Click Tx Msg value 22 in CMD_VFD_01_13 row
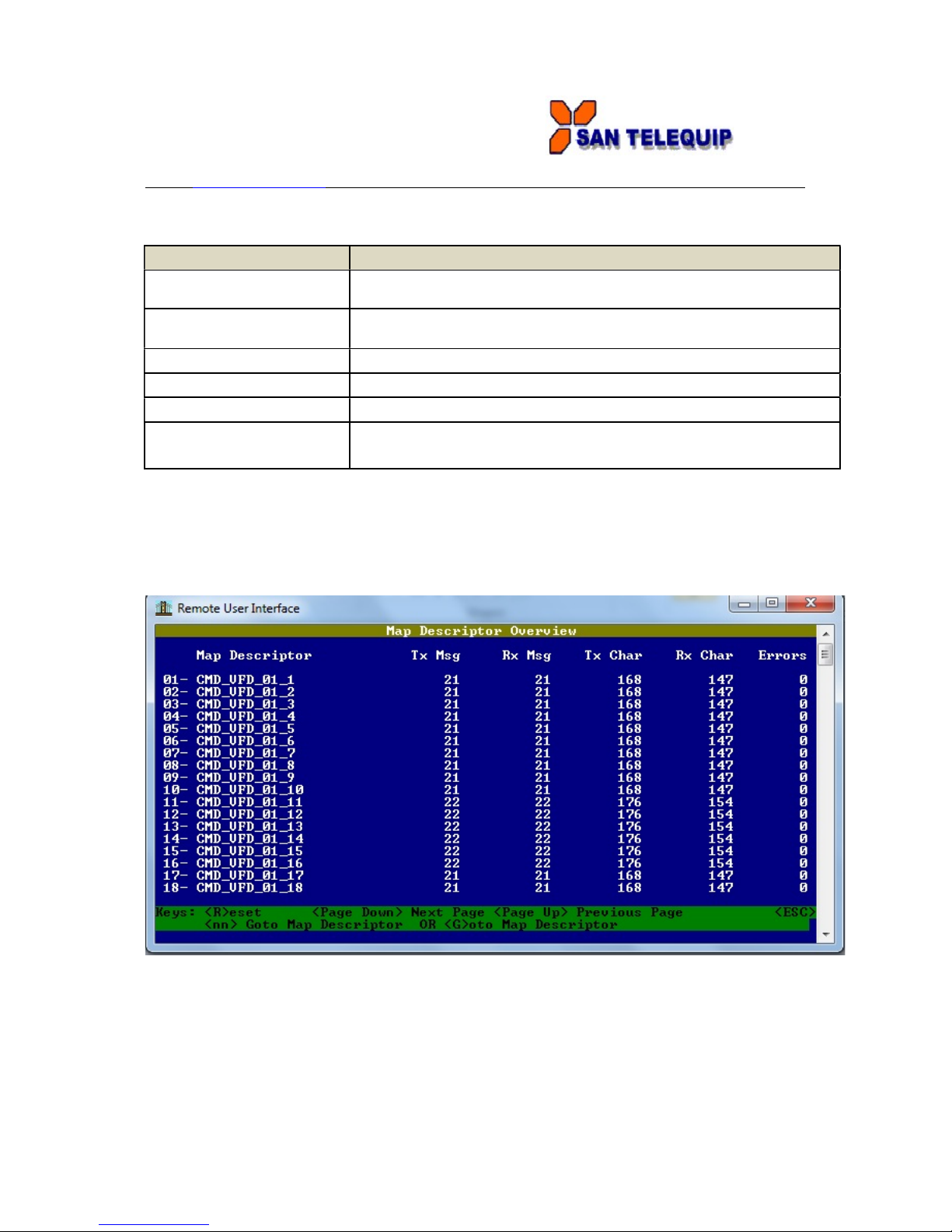 coord(452,826)
